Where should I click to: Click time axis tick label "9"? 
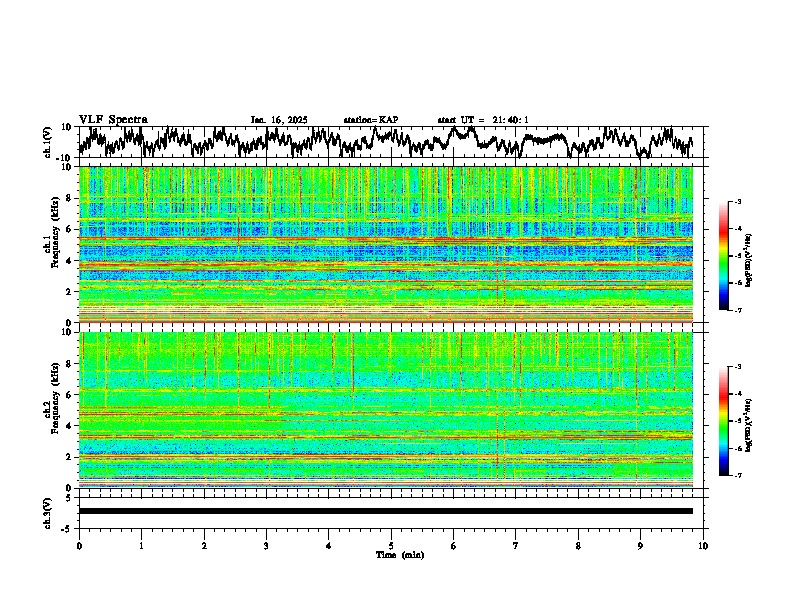pyautogui.click(x=640, y=546)
